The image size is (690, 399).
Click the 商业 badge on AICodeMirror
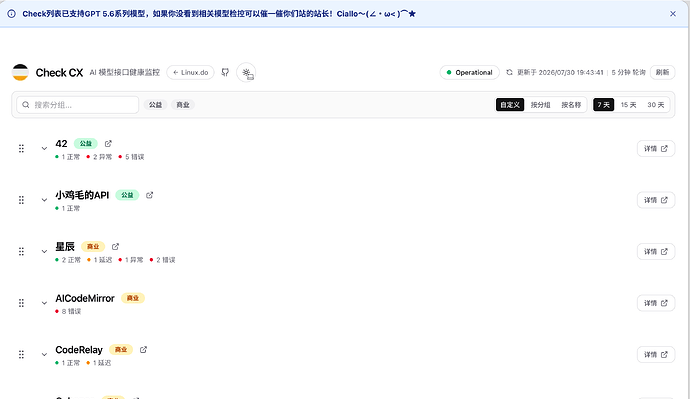click(x=132, y=298)
